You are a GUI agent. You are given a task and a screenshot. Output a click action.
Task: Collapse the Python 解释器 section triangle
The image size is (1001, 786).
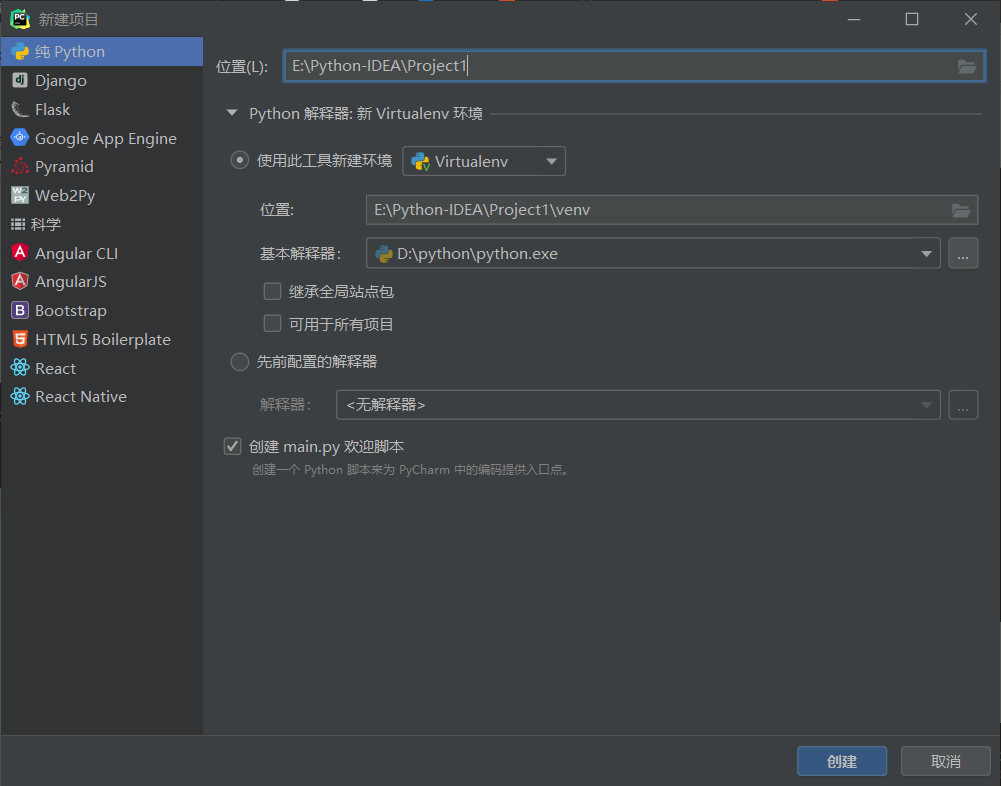click(x=232, y=113)
